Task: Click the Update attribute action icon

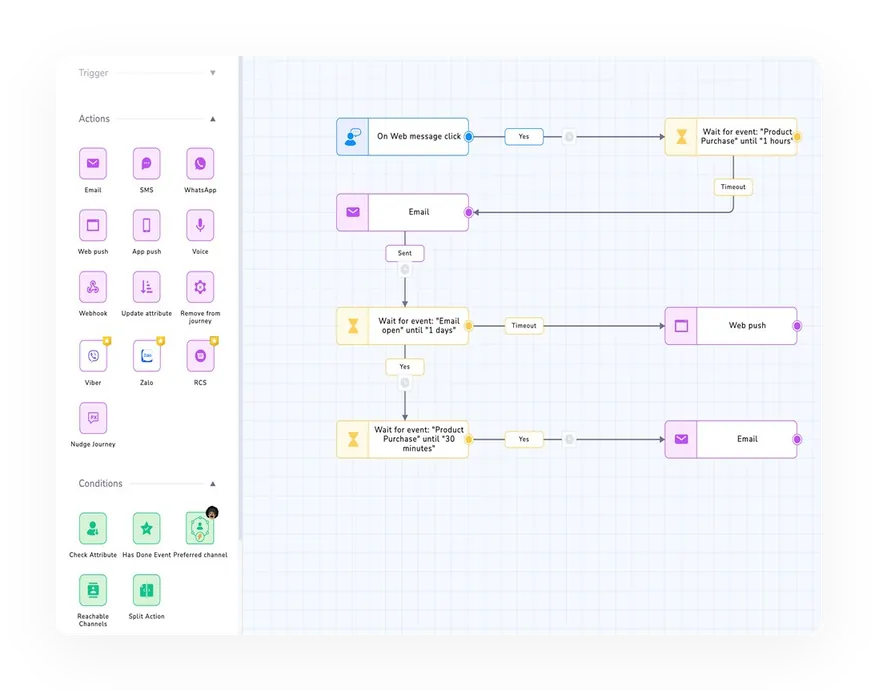Action: tap(146, 287)
